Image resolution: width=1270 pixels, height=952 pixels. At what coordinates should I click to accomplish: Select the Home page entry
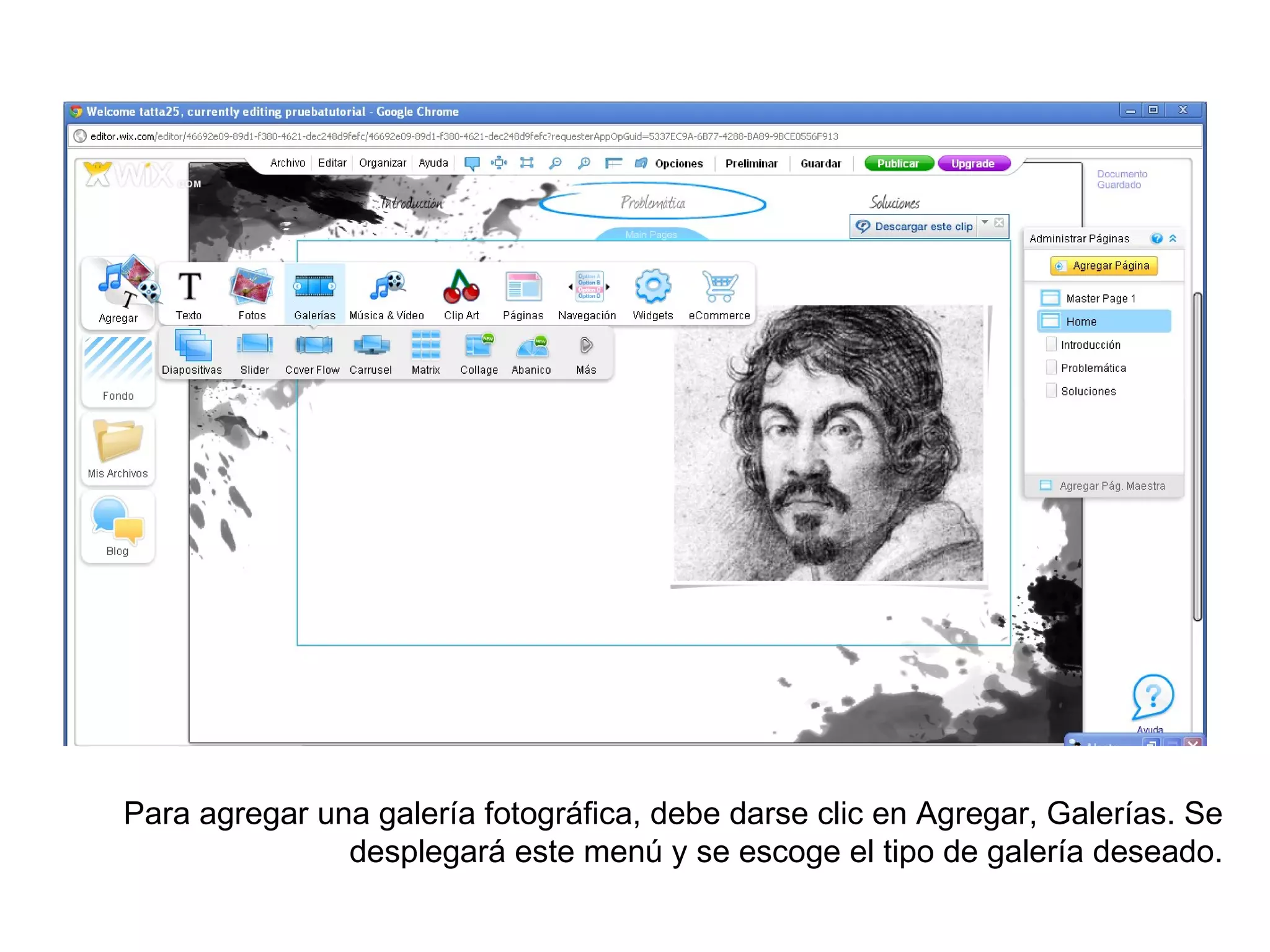(x=1104, y=321)
